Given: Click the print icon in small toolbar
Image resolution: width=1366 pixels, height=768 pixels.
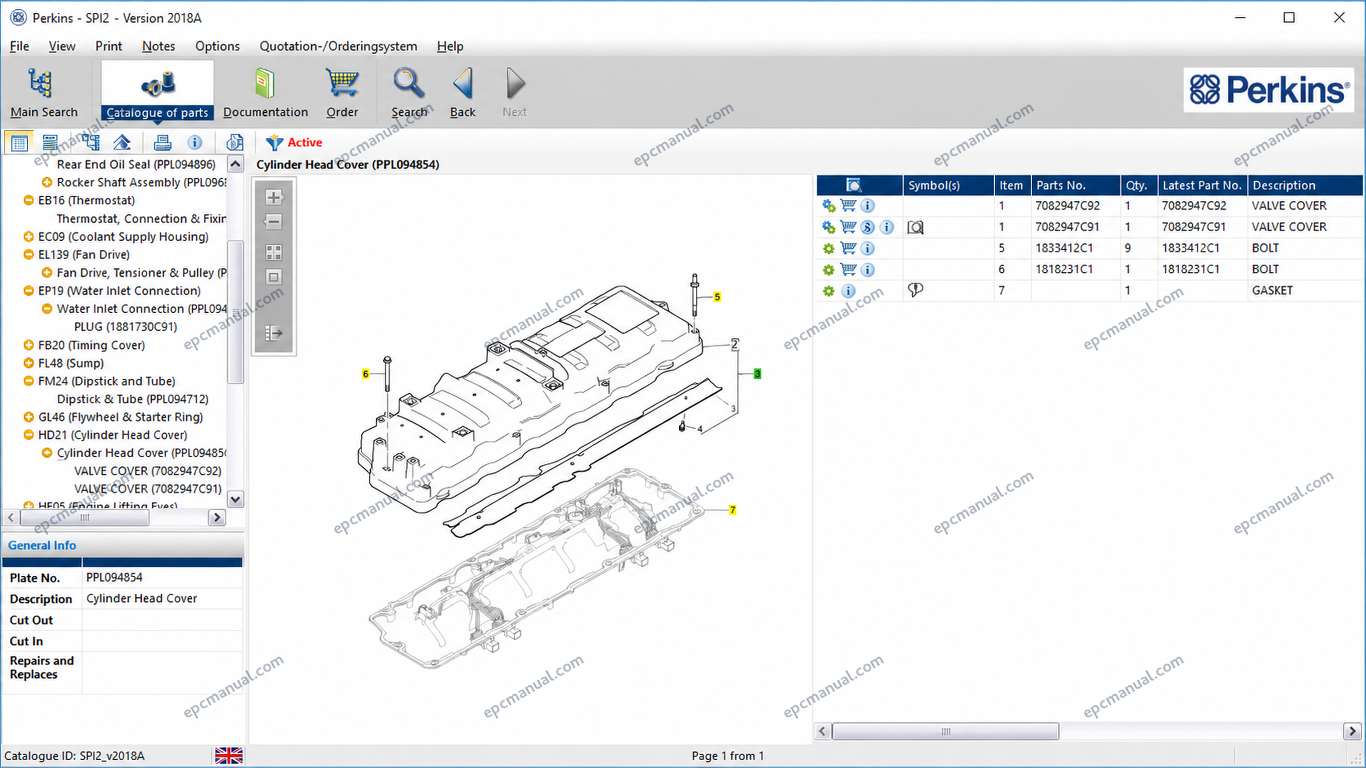Looking at the screenshot, I should point(162,142).
